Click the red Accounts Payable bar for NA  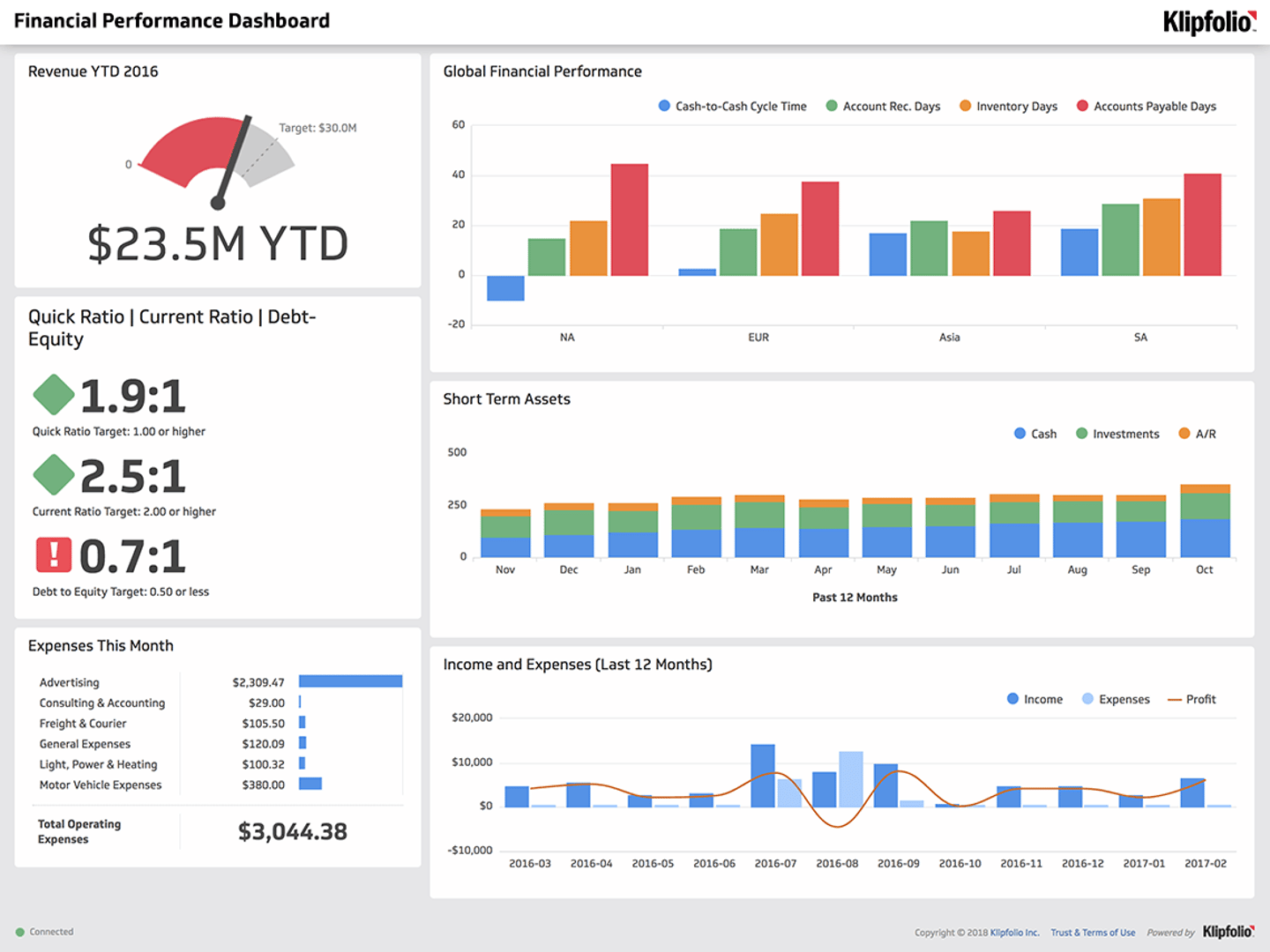tap(630, 219)
